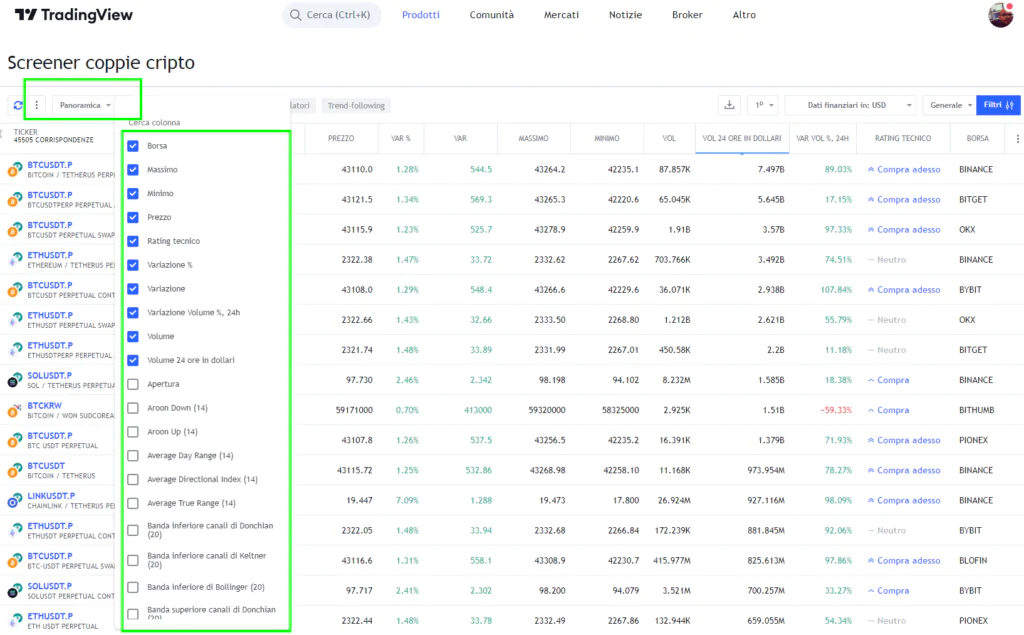
Task: Click the Cerca (Ctrl+K) search field
Action: (331, 15)
